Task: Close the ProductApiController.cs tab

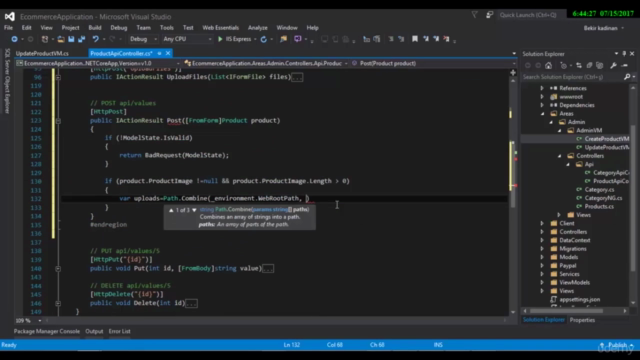Action: click(x=168, y=53)
